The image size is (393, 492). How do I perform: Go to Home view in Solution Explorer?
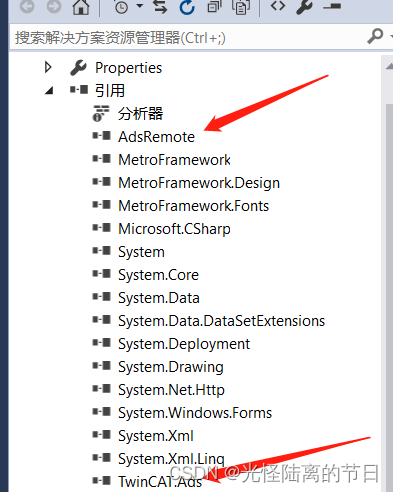coord(81,6)
